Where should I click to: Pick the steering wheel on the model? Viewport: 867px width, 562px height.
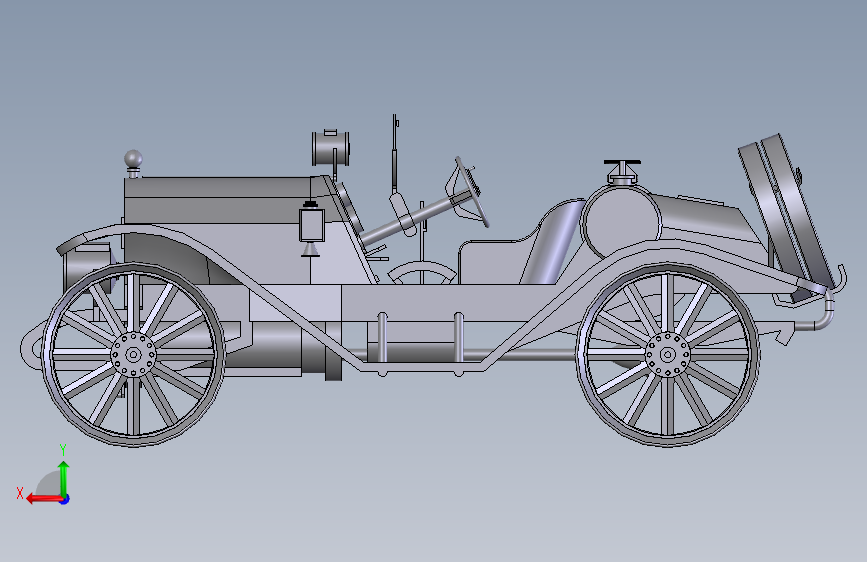coord(472,192)
